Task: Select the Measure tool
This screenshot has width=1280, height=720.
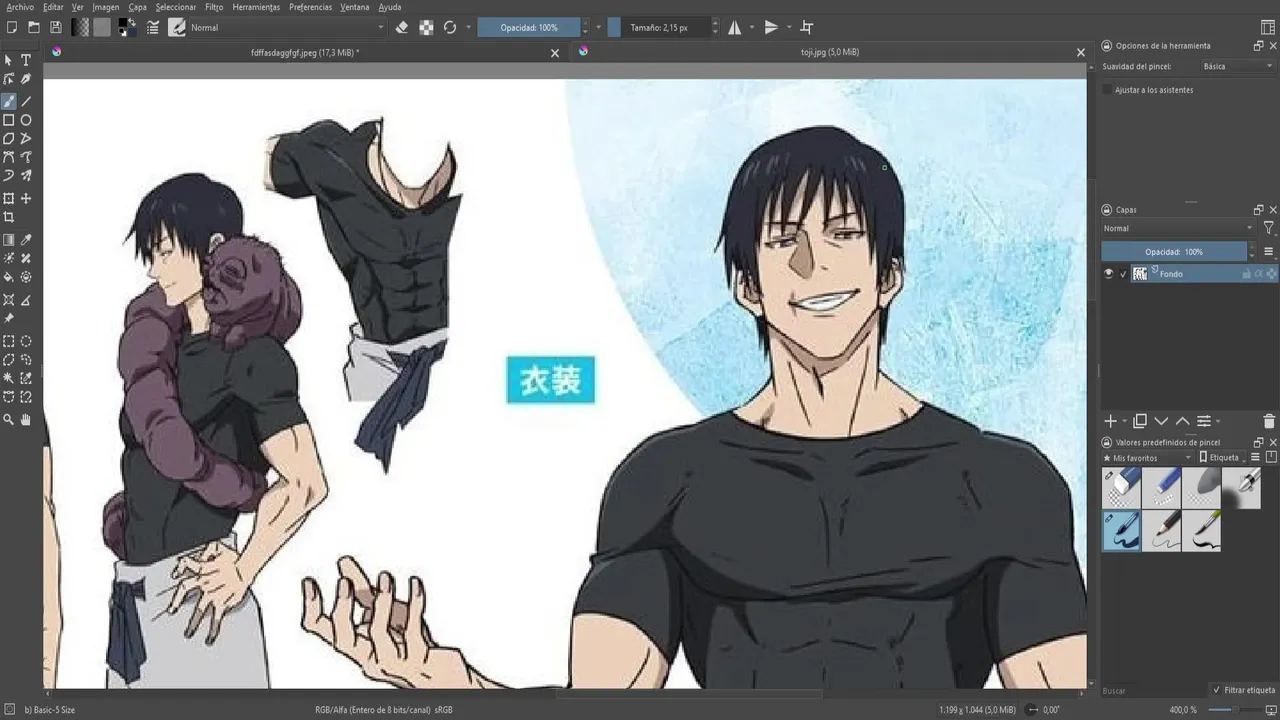Action: (x=26, y=300)
